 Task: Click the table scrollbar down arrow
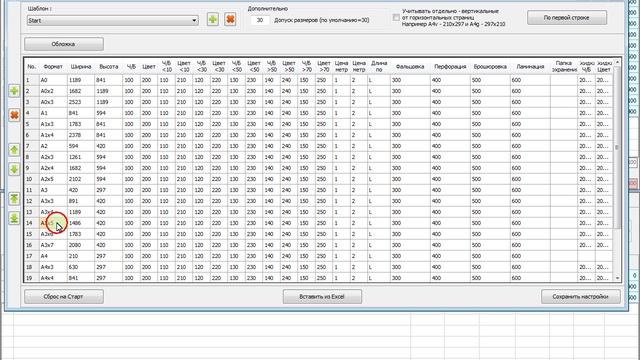point(617,278)
